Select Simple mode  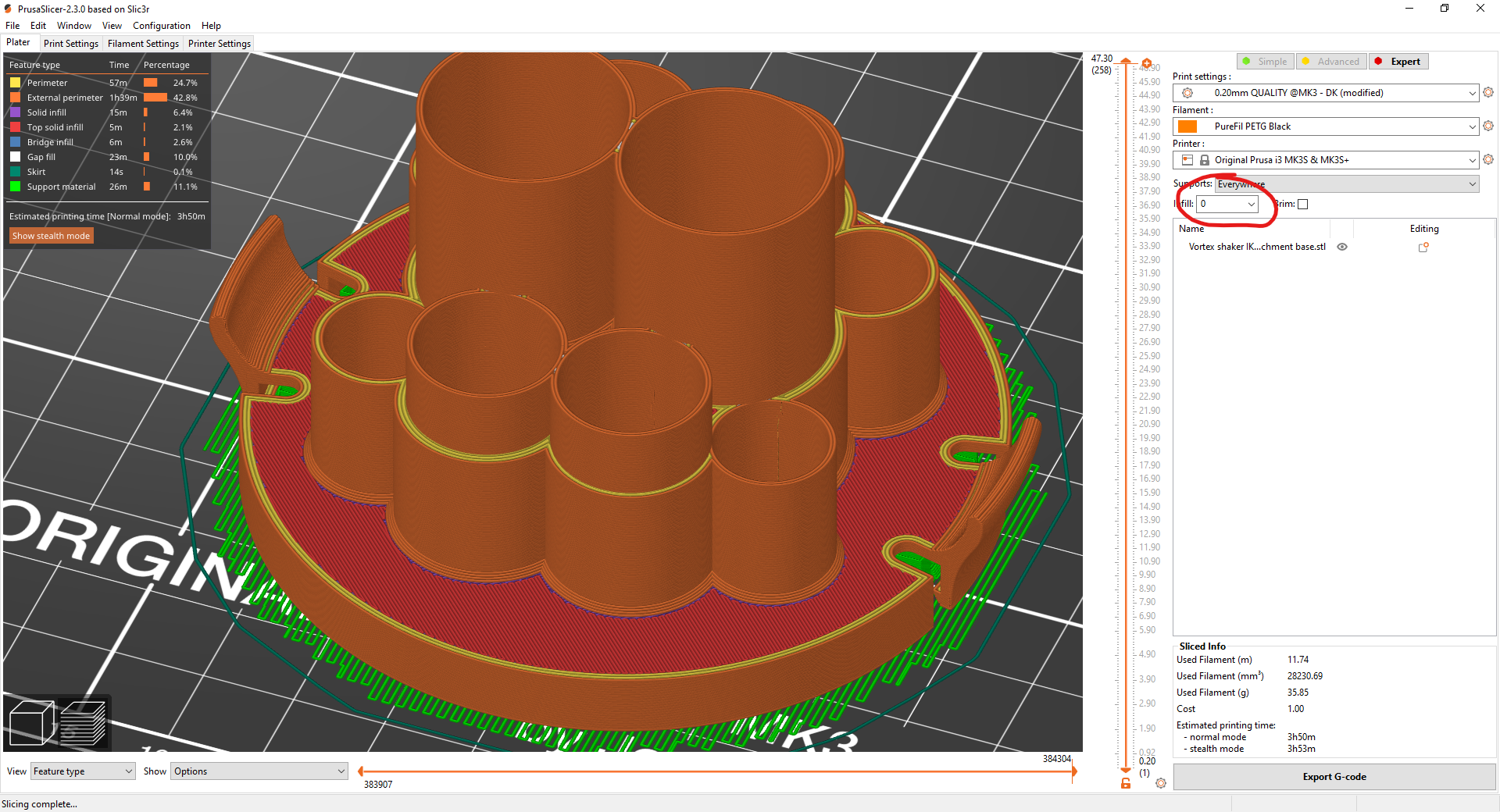(x=1266, y=62)
